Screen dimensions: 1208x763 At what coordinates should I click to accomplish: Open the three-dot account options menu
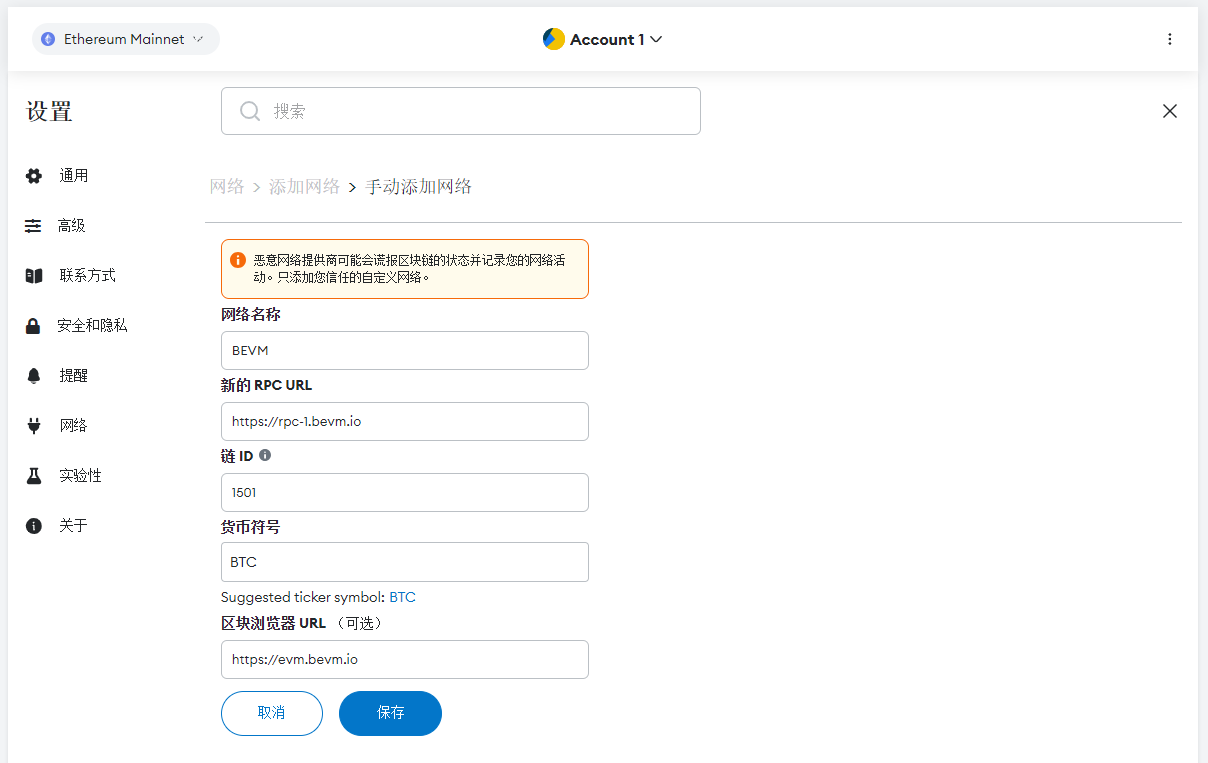pyautogui.click(x=1170, y=39)
